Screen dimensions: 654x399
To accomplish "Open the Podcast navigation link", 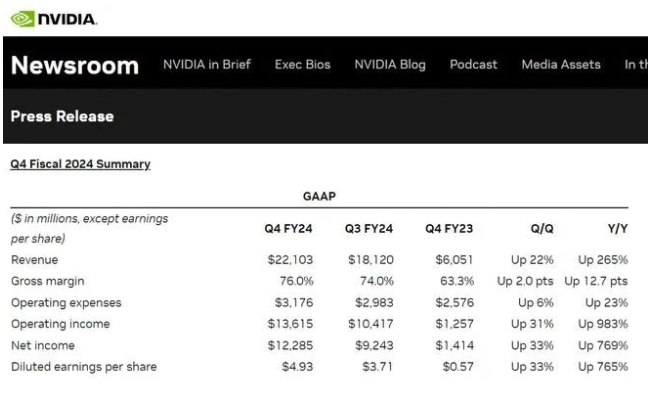I will (x=473, y=65).
